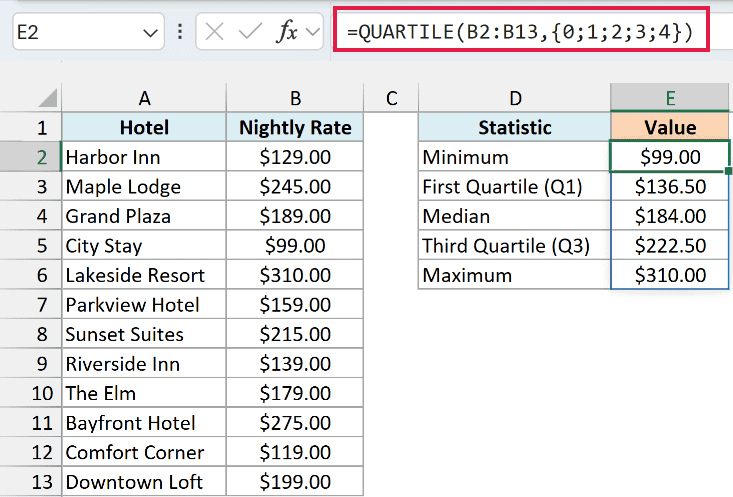Viewport: 733px width, 497px height.
Task: Select the Parkview Hotel cell
Action: (144, 304)
